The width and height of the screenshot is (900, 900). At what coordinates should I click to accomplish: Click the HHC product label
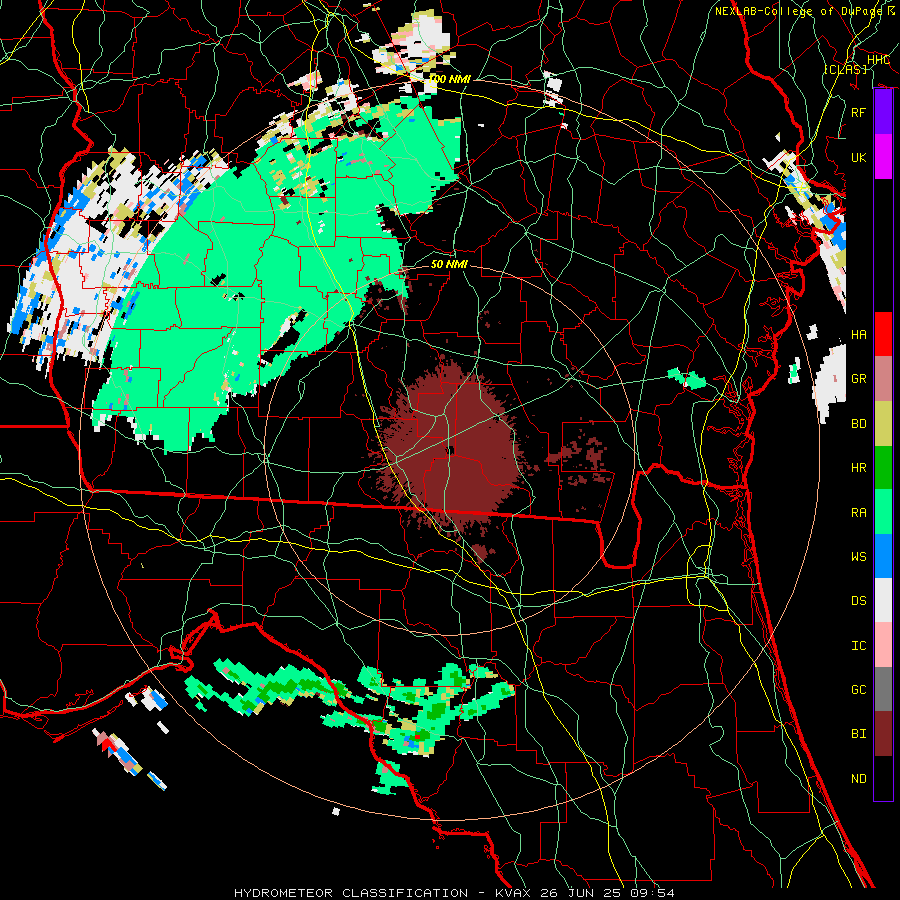[878, 59]
